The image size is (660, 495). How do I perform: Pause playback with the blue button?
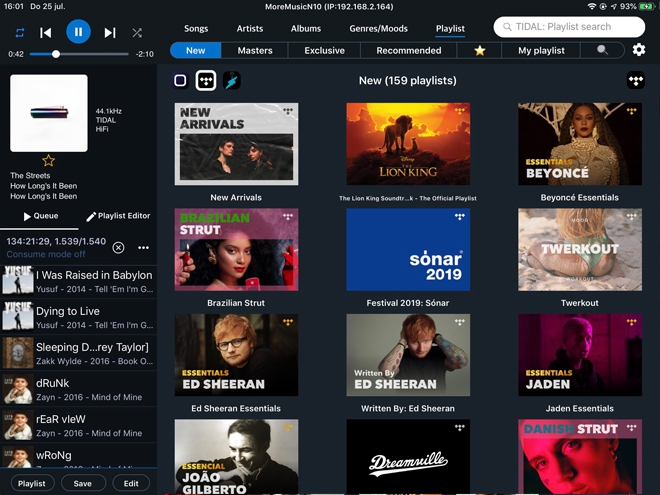click(78, 32)
